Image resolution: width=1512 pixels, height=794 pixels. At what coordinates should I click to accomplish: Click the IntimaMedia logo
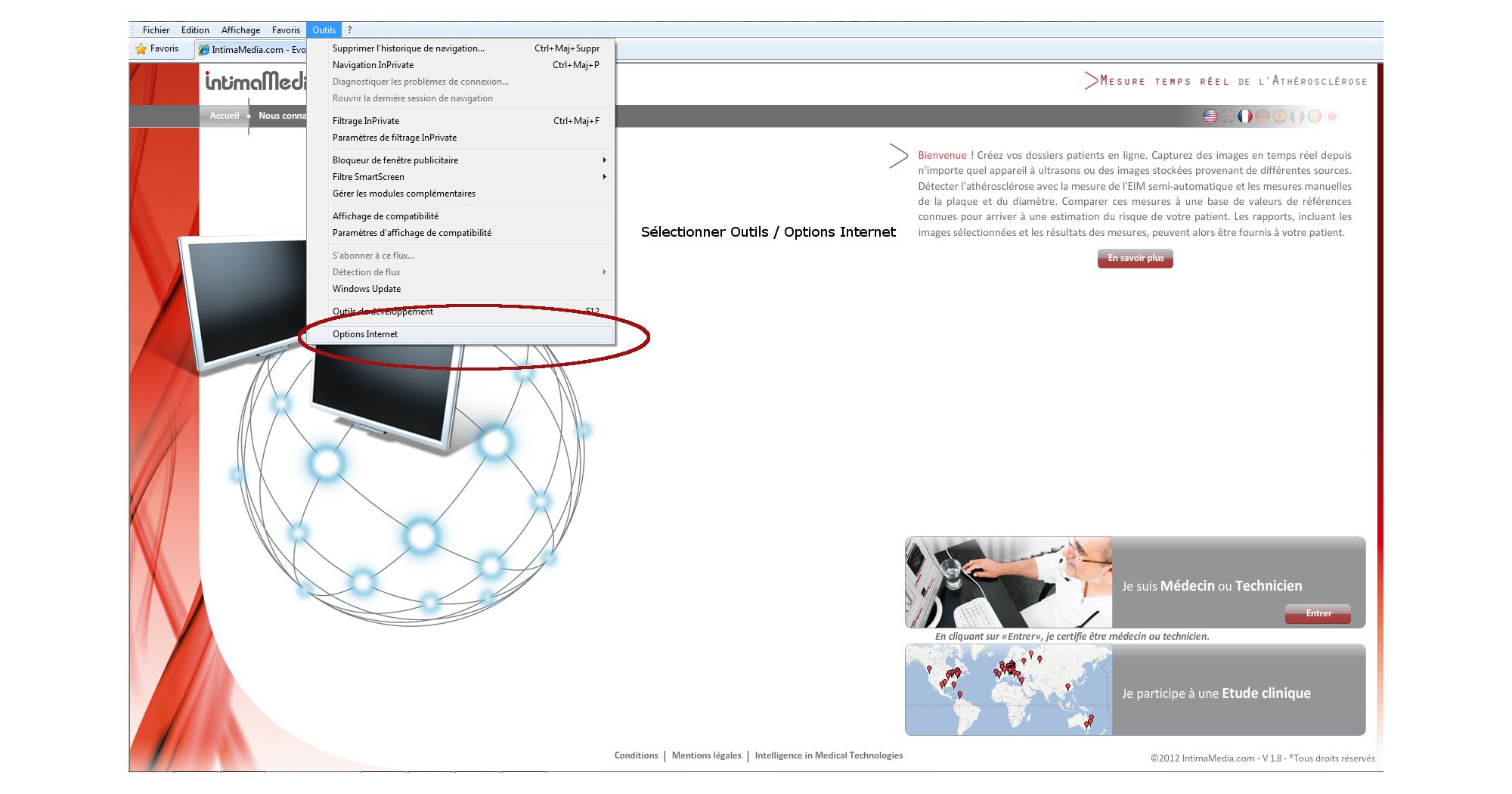[255, 82]
